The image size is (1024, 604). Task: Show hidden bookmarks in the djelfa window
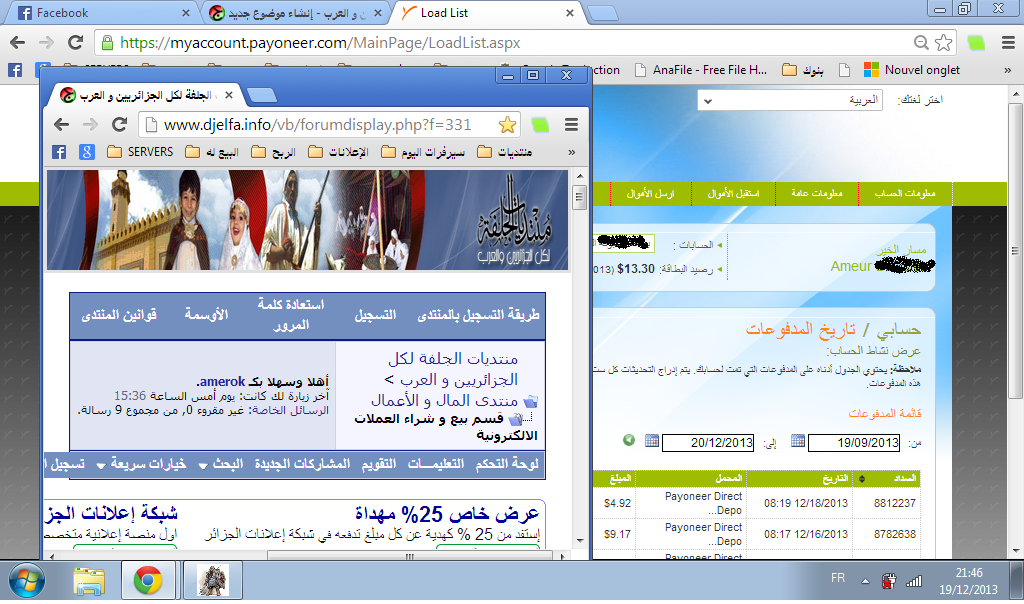(571, 152)
